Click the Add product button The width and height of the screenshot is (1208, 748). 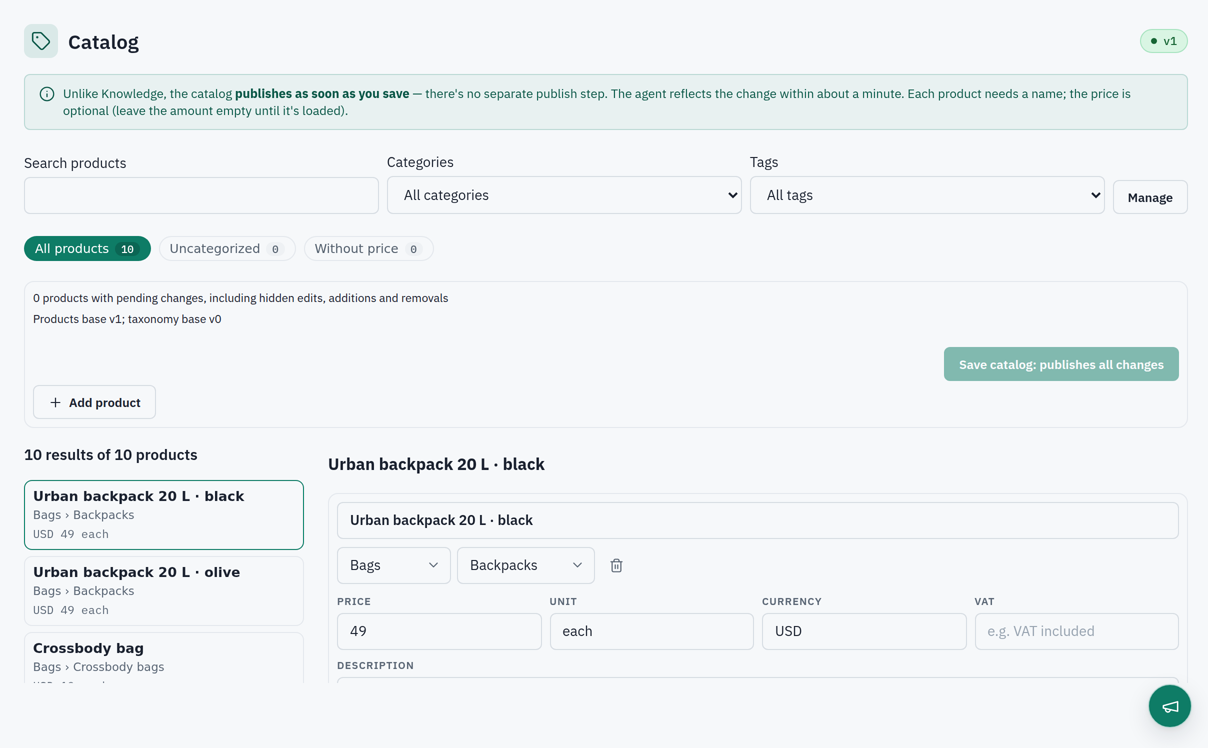click(94, 402)
